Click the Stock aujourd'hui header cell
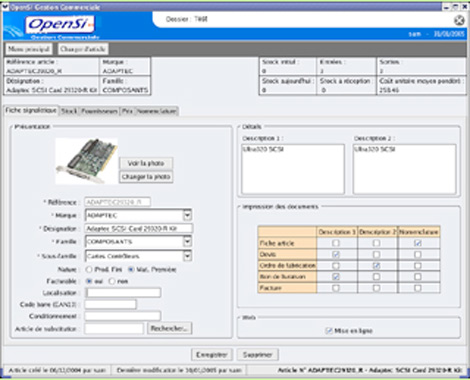Image resolution: width=470 pixels, height=380 pixels. (287, 81)
